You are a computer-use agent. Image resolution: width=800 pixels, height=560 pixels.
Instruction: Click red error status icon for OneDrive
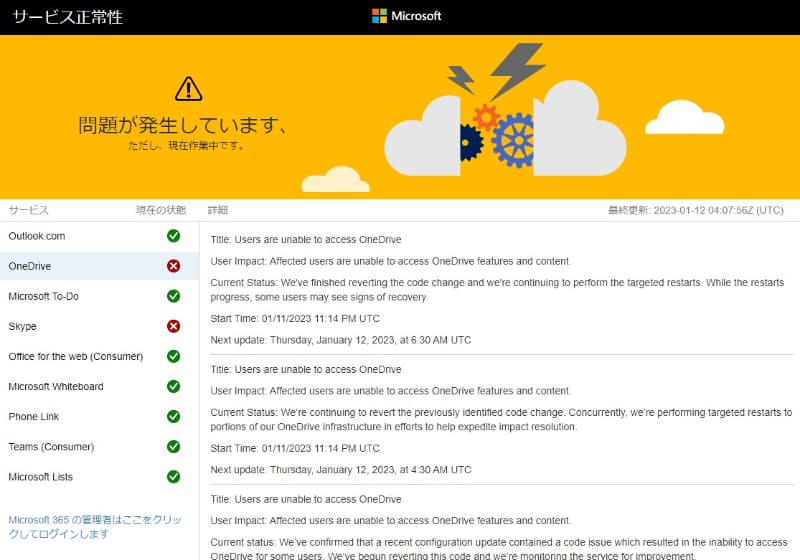pos(173,266)
